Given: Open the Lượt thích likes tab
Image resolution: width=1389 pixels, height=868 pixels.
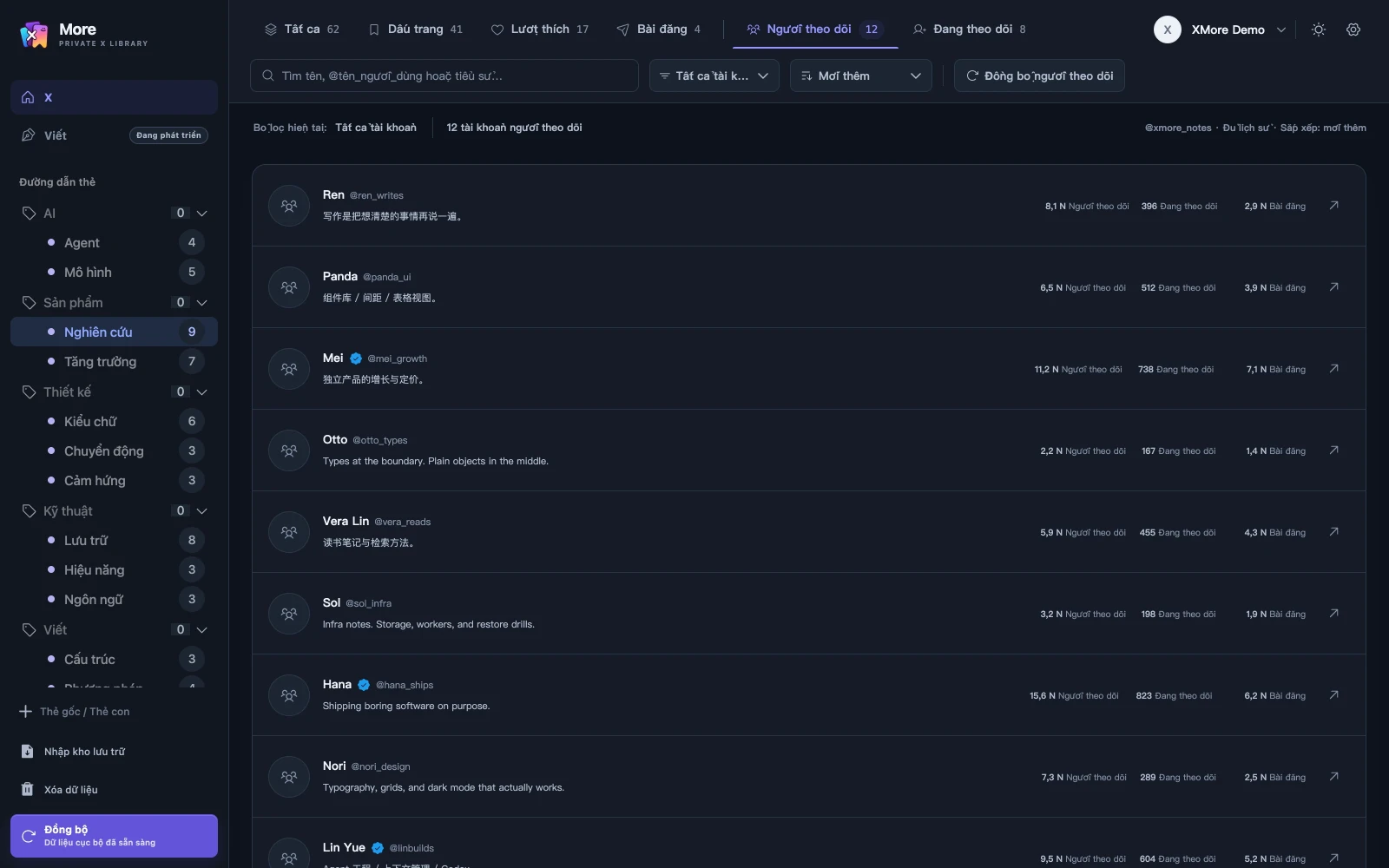Looking at the screenshot, I should [540, 30].
